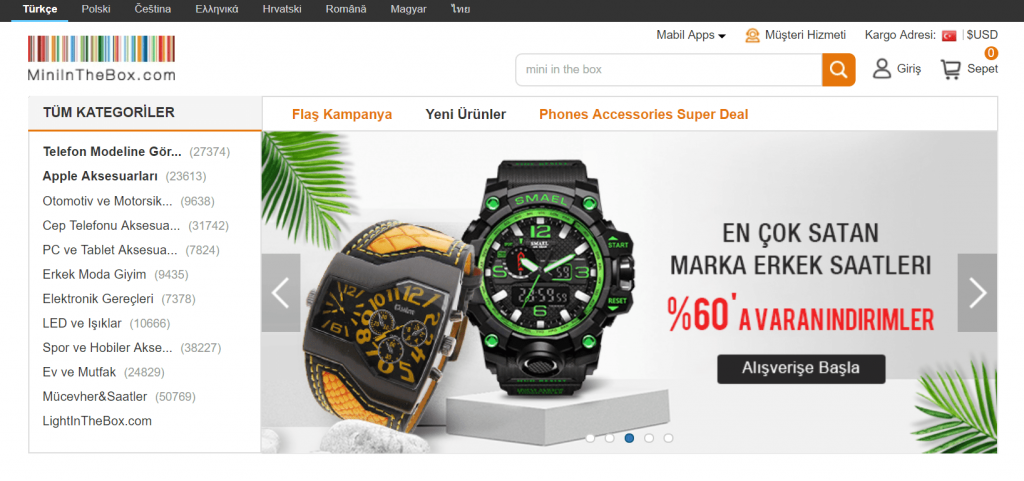
Task: Click the Müşteri Hizmeti headset icon
Action: (752, 35)
